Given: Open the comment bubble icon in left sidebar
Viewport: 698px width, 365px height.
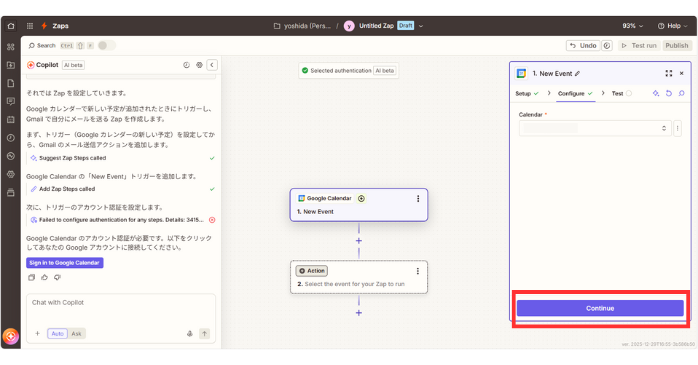Looking at the screenshot, I should click(x=11, y=101).
